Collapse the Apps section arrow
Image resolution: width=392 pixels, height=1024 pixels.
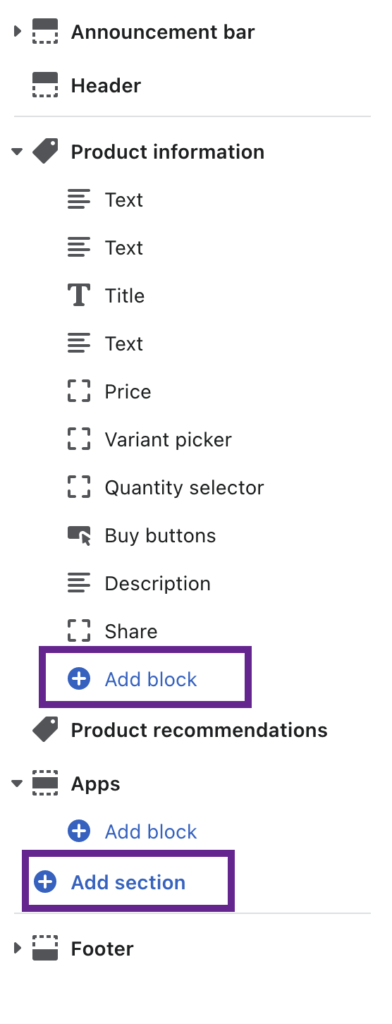click(x=17, y=784)
